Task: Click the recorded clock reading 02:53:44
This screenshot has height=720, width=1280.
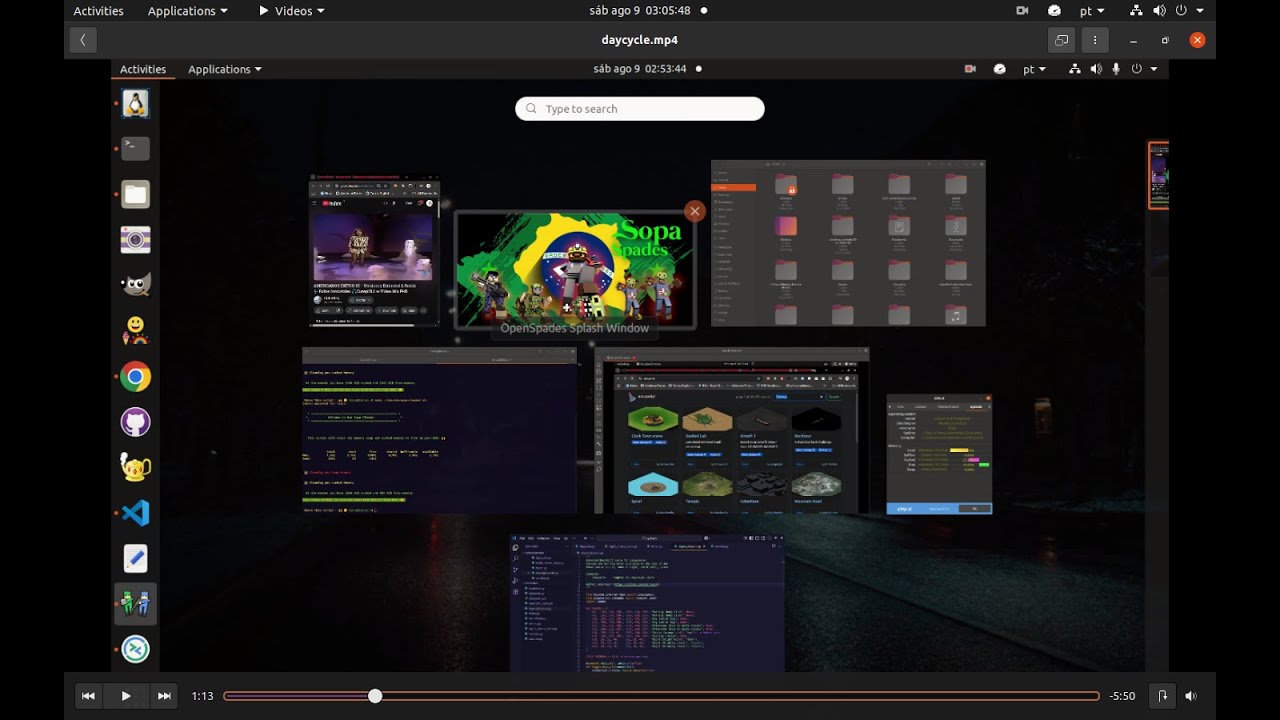Action: (640, 69)
